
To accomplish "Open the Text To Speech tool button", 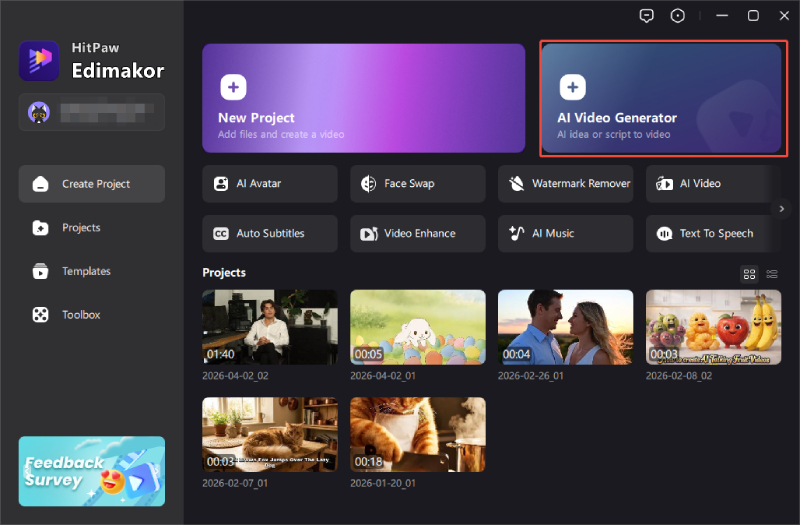I will (x=713, y=234).
